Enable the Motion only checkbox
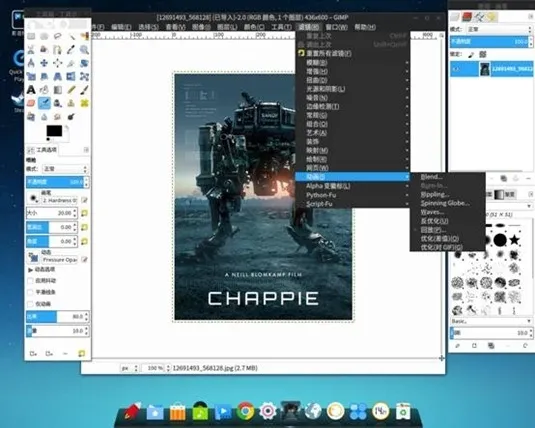This screenshot has width=535, height=428. click(x=30, y=304)
